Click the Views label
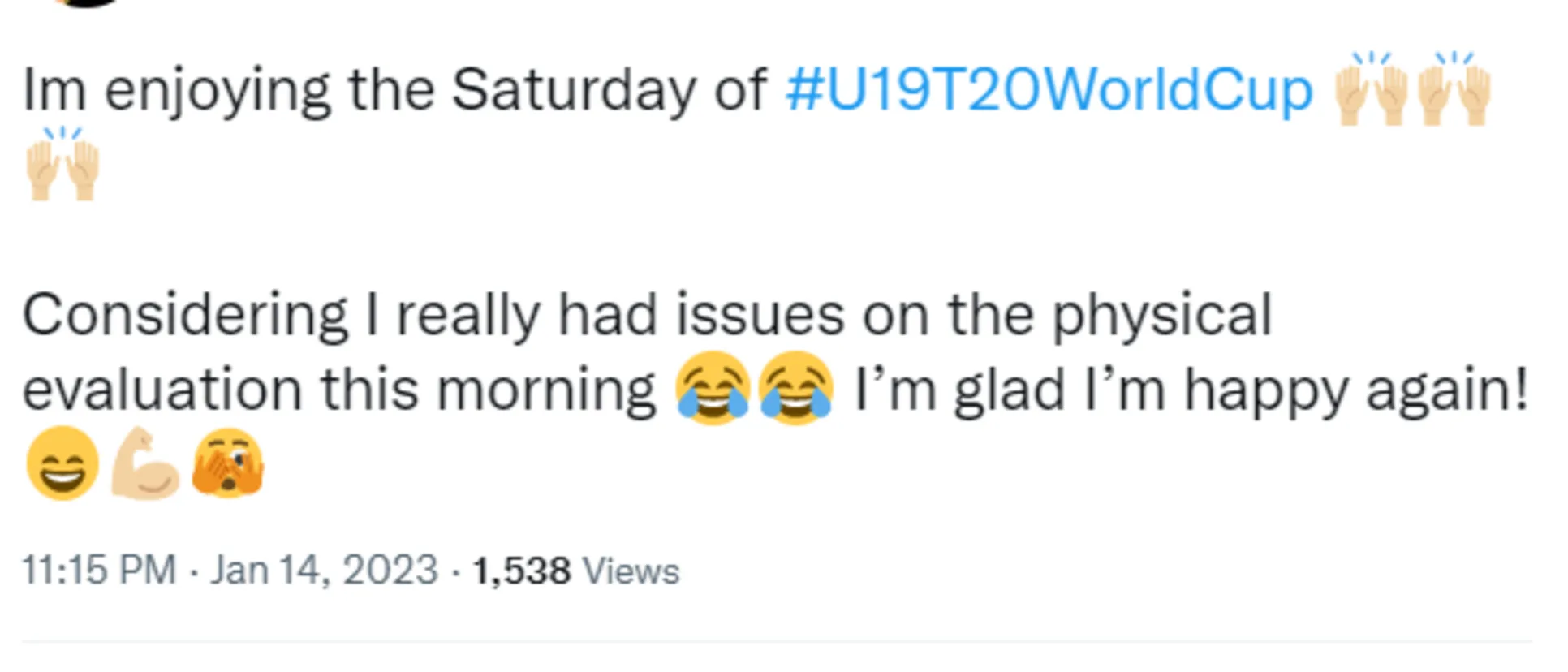Image resolution: width=1568 pixels, height=672 pixels. point(631,571)
